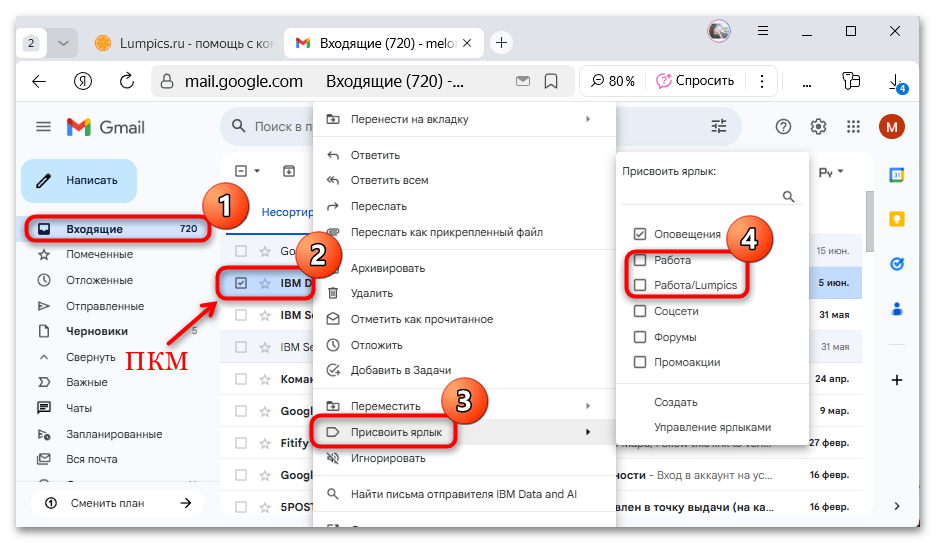This screenshot has height=543, width=936.
Task: Click the browser back arrow
Action: pos(39,81)
